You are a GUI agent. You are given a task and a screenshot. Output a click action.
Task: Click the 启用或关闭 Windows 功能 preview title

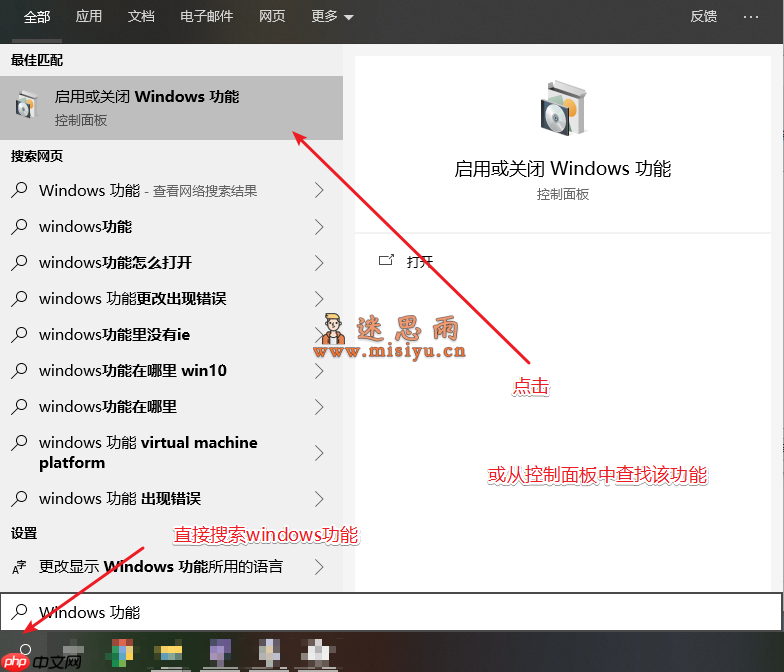coord(562,169)
